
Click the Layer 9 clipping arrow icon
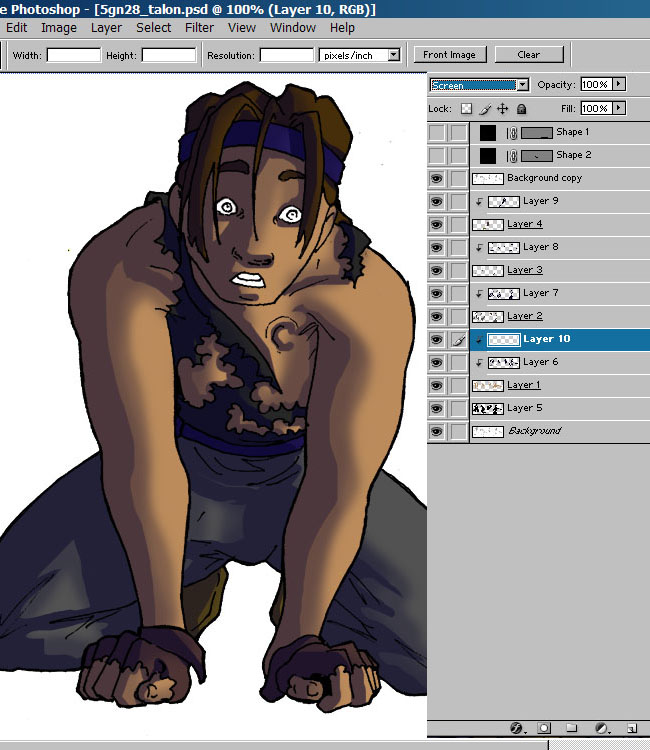(x=479, y=202)
